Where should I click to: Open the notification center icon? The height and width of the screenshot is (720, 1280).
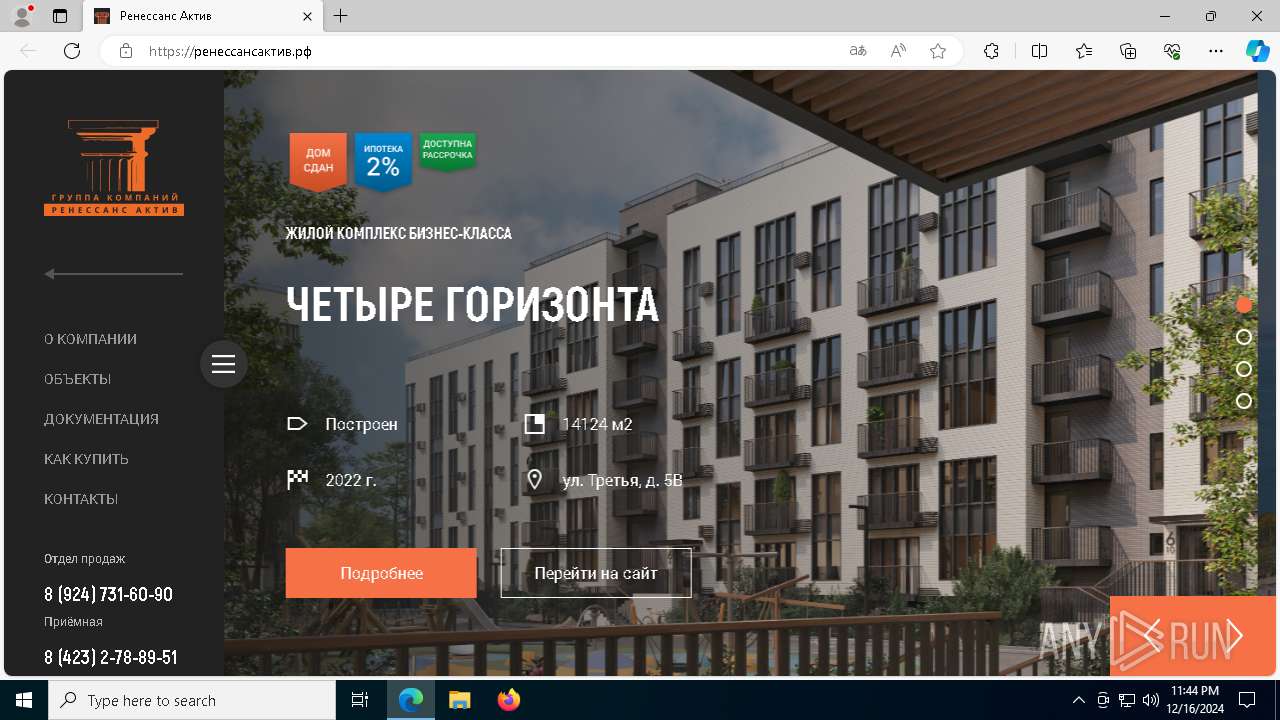[1247, 700]
